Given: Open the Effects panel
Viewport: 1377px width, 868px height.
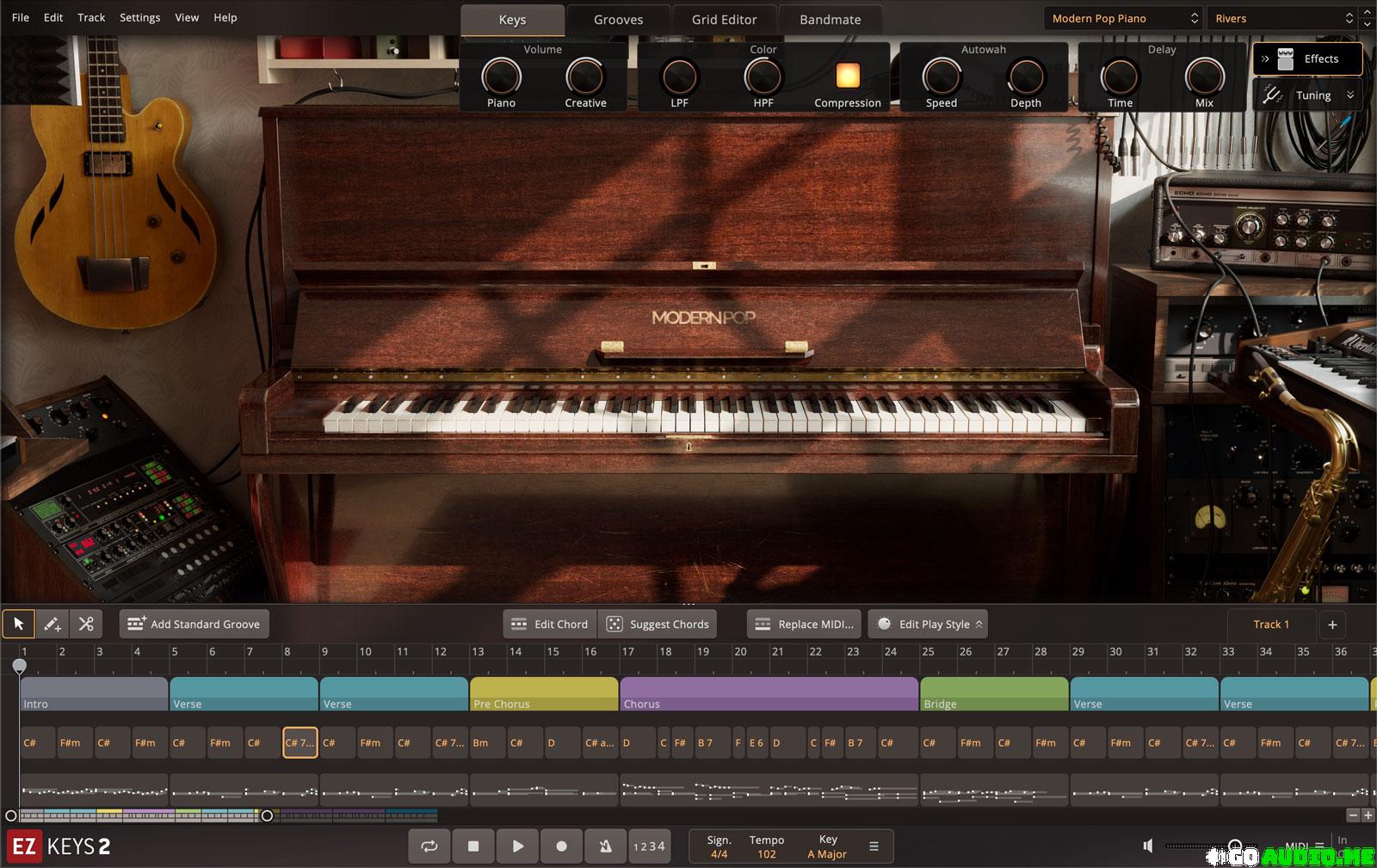Looking at the screenshot, I should [x=1307, y=58].
